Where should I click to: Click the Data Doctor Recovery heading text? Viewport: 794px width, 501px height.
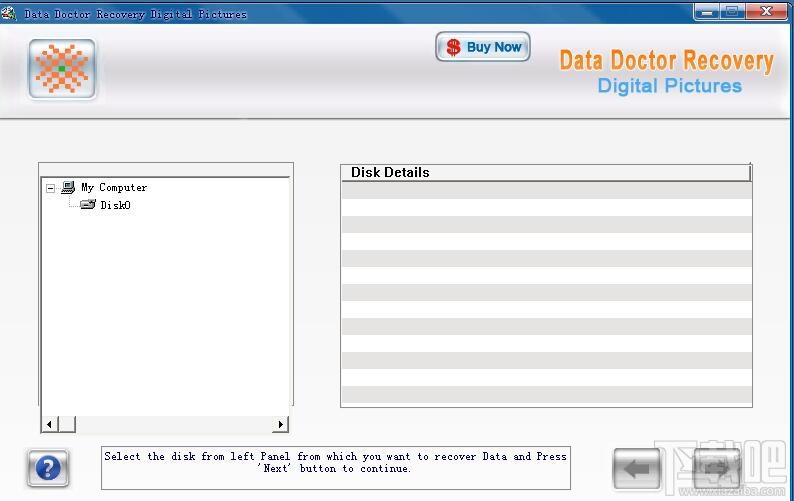point(666,61)
